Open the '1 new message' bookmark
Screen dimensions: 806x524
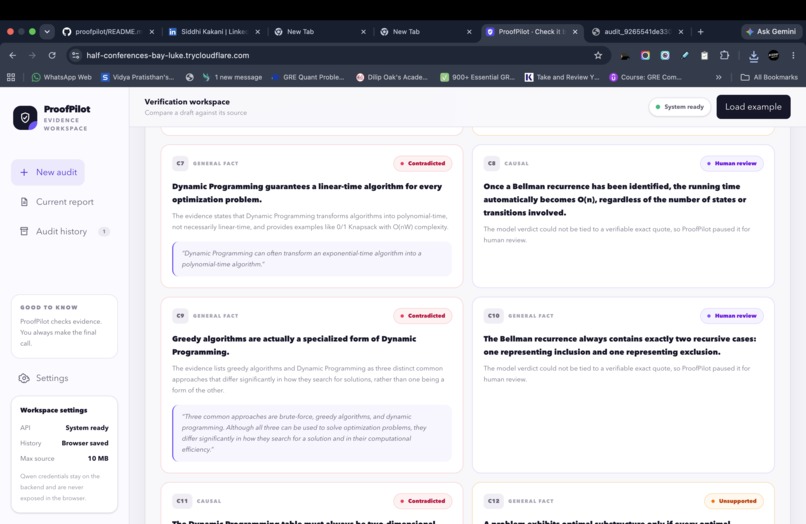pyautogui.click(x=232, y=78)
